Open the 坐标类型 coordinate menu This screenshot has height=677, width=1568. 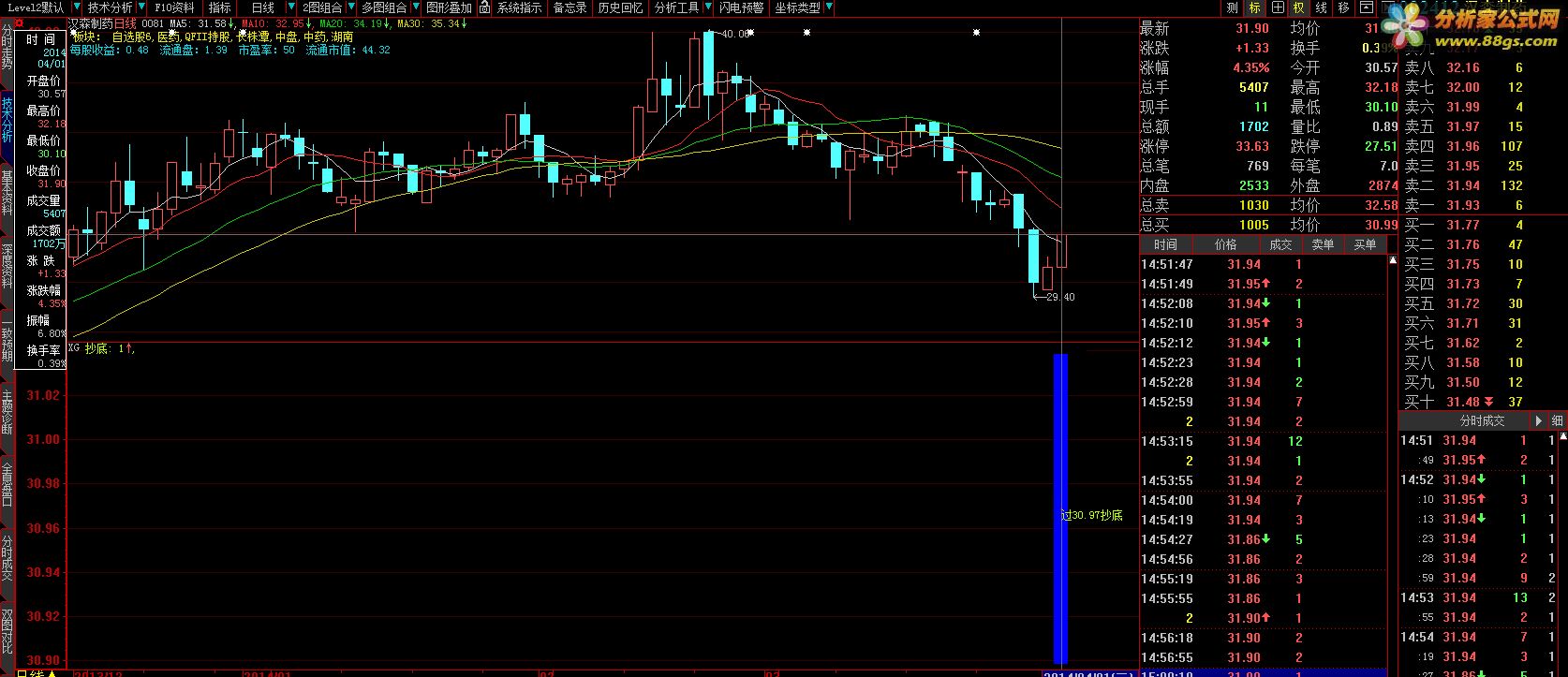coord(797,7)
